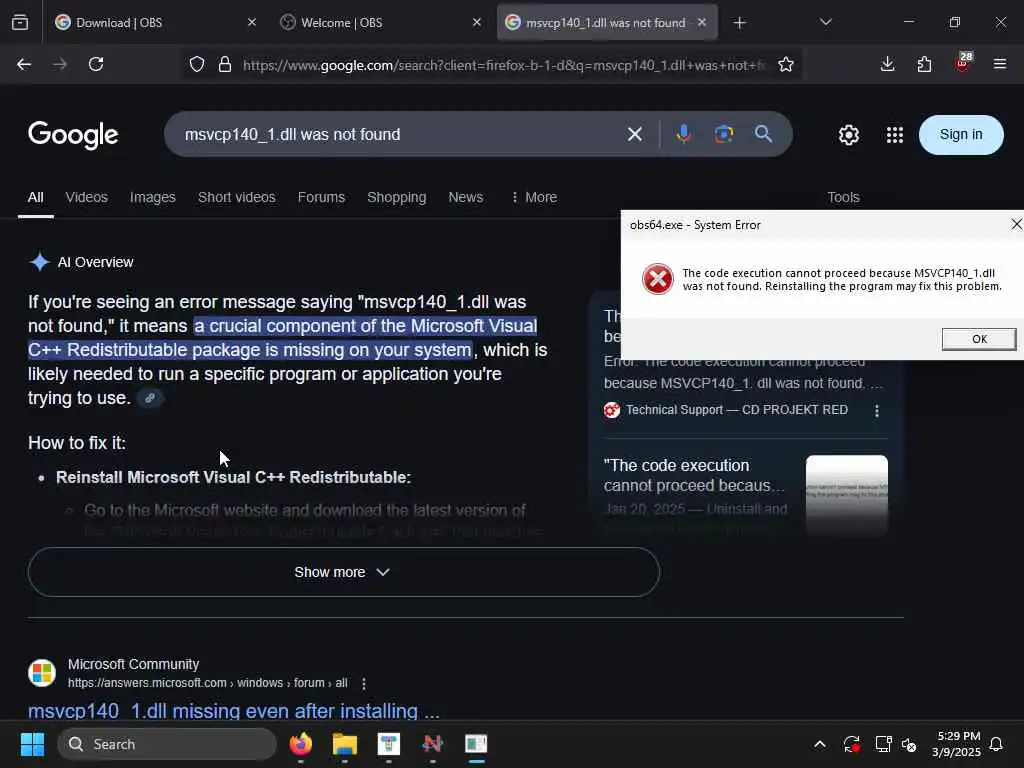Viewport: 1024px width, 768px height.
Task: Open the Firefox View icon at far left
Action: click(x=20, y=22)
